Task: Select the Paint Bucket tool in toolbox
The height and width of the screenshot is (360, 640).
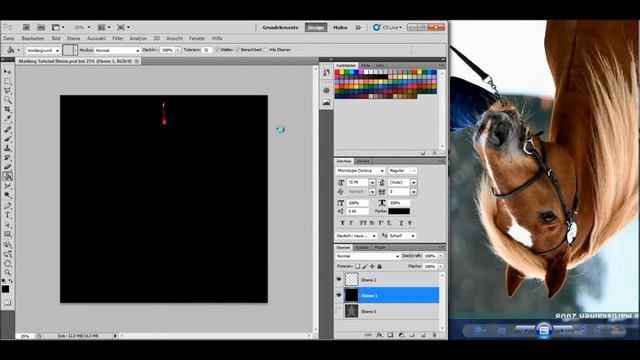Action: [x=7, y=177]
